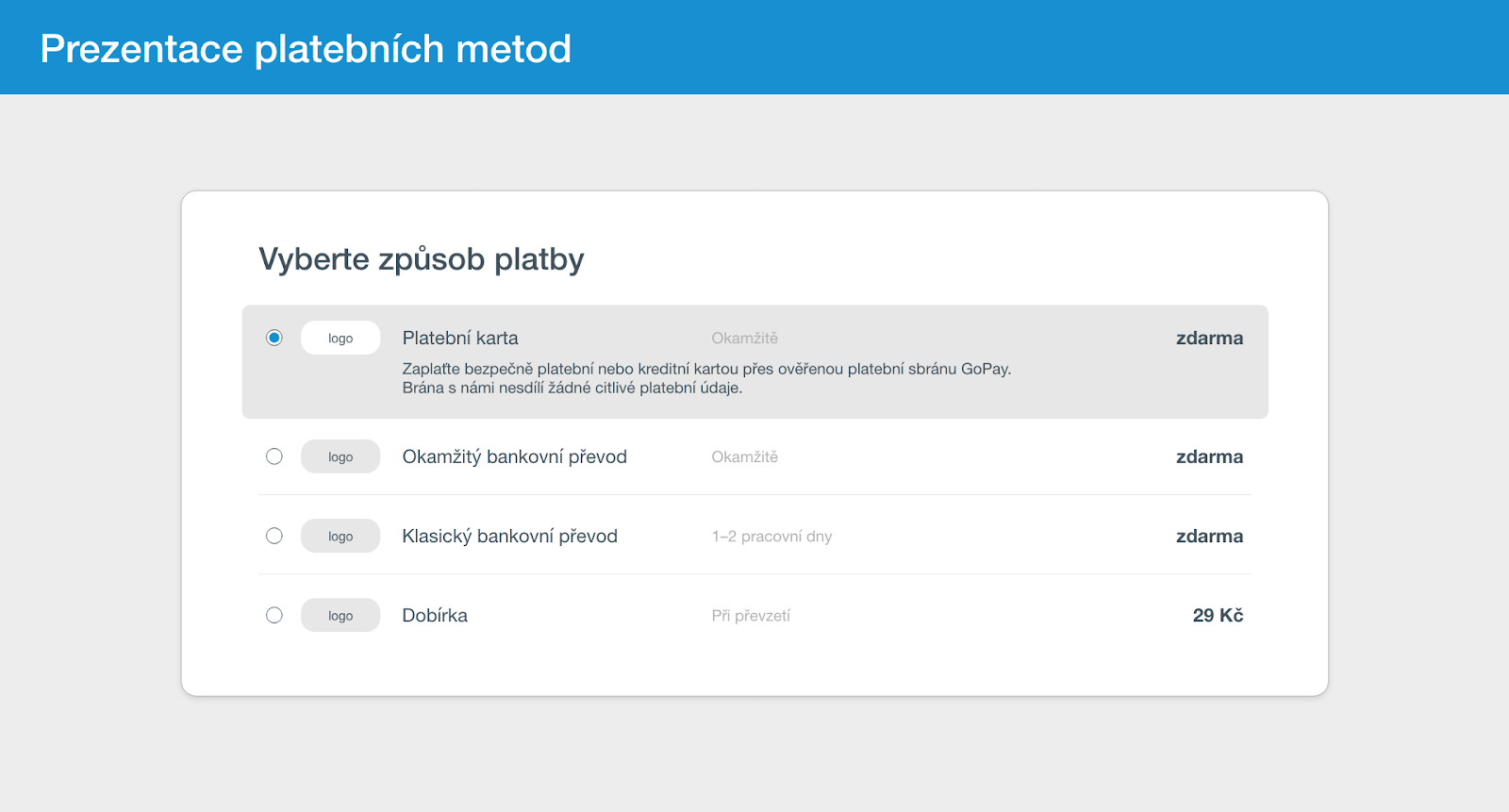This screenshot has height=812, width=1509.
Task: Select Okamžitý bankovní převod radio button
Action: tap(274, 456)
